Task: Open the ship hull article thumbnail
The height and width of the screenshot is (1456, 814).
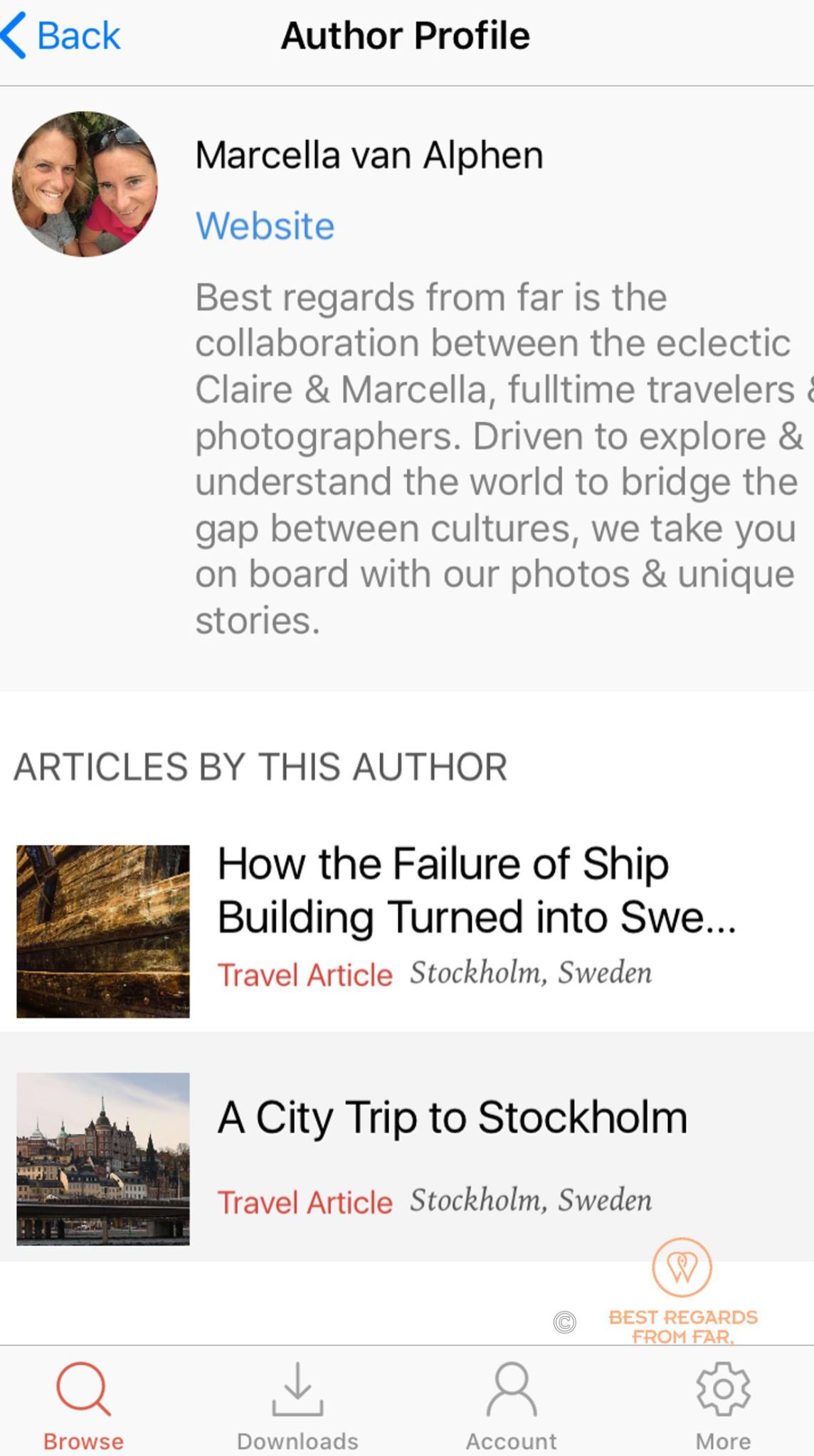Action: tap(103, 931)
